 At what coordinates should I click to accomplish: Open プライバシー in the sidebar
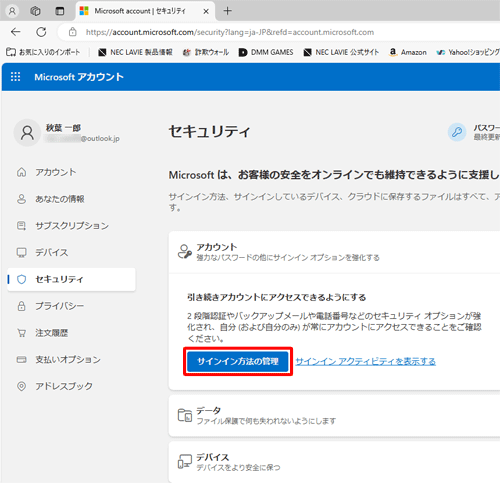point(71,306)
